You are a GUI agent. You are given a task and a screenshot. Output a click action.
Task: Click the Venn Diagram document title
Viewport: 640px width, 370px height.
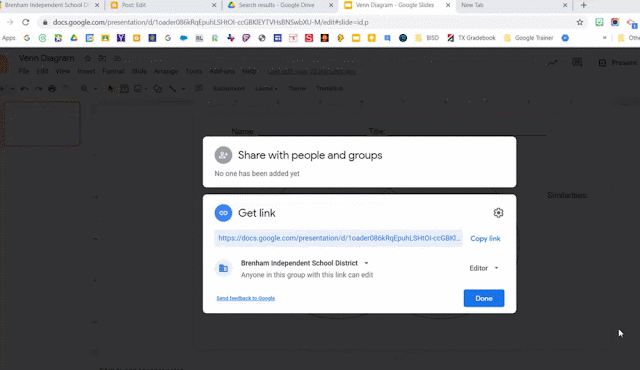coord(47,58)
